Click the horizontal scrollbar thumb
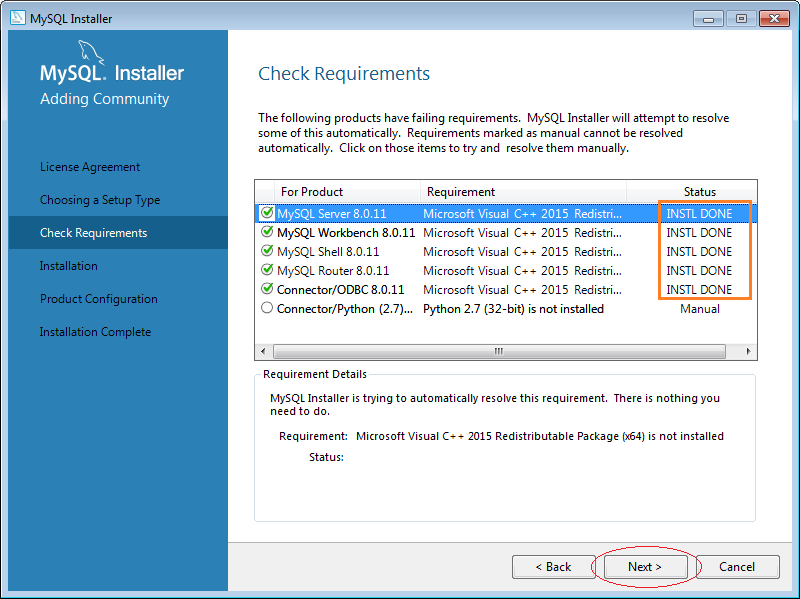Image resolution: width=800 pixels, height=599 pixels. (499, 351)
